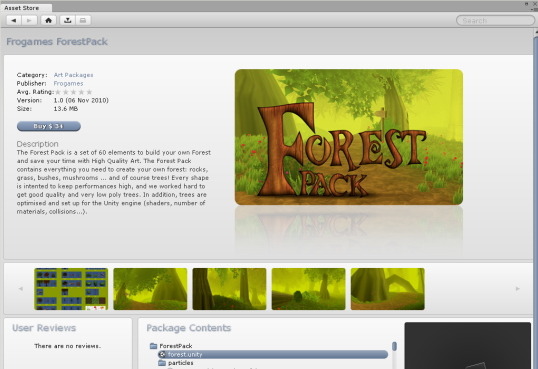Click the Description heading
This screenshot has height=369, width=538.
point(37,144)
